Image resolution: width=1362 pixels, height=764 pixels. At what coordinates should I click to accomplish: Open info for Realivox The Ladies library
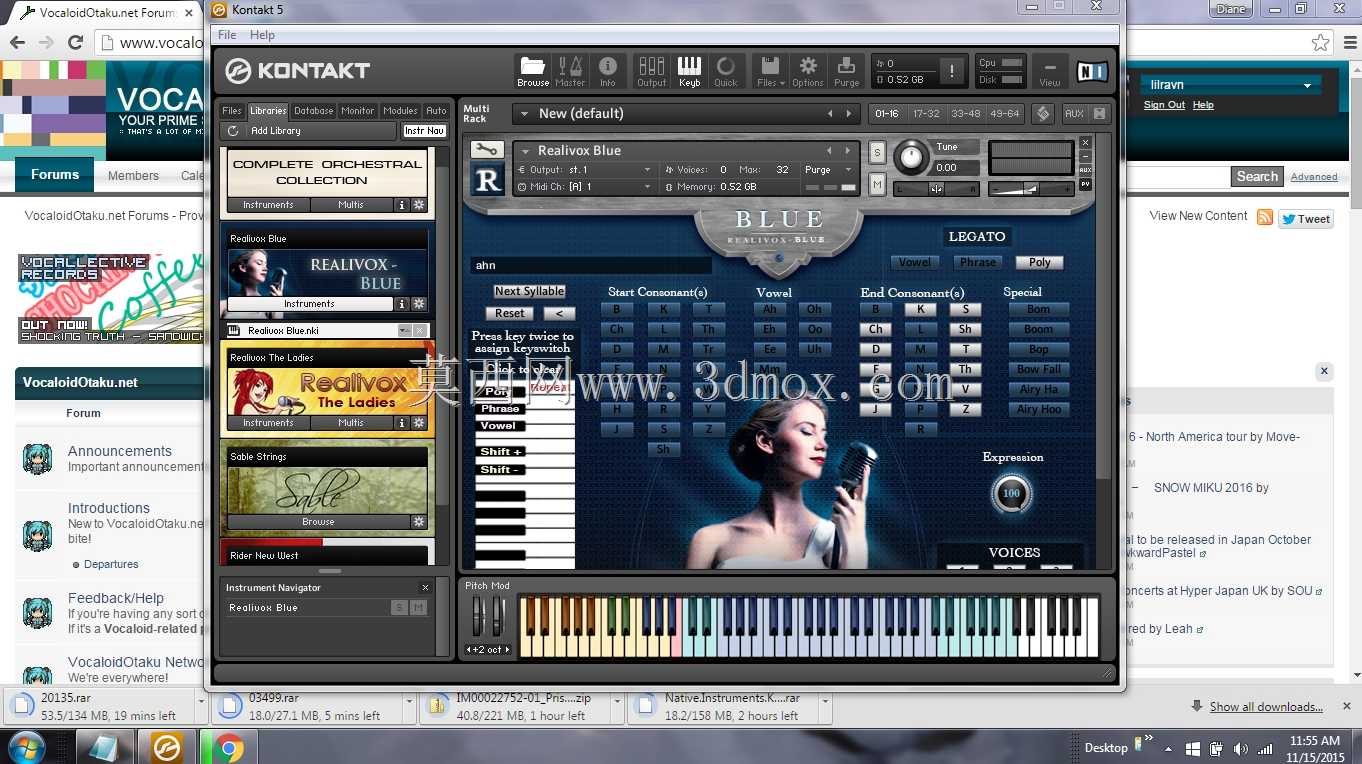point(402,423)
